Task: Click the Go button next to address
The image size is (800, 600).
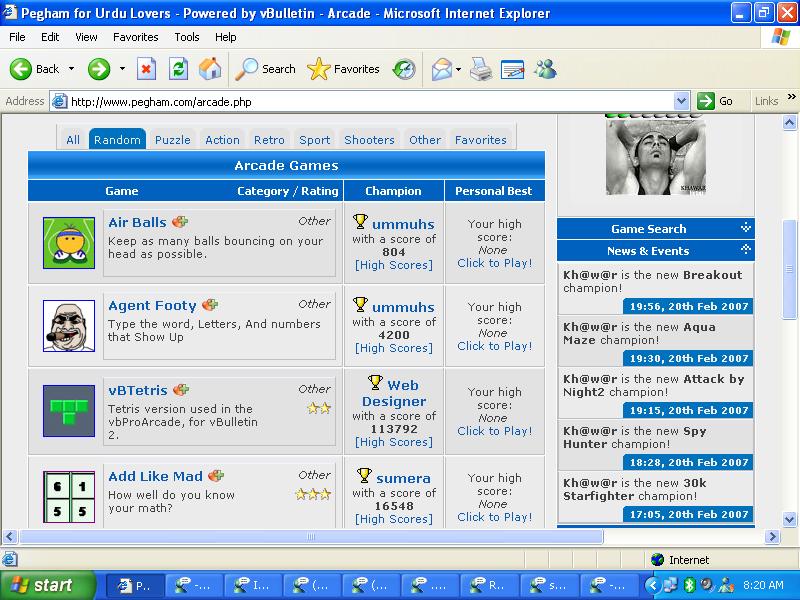Action: point(715,101)
